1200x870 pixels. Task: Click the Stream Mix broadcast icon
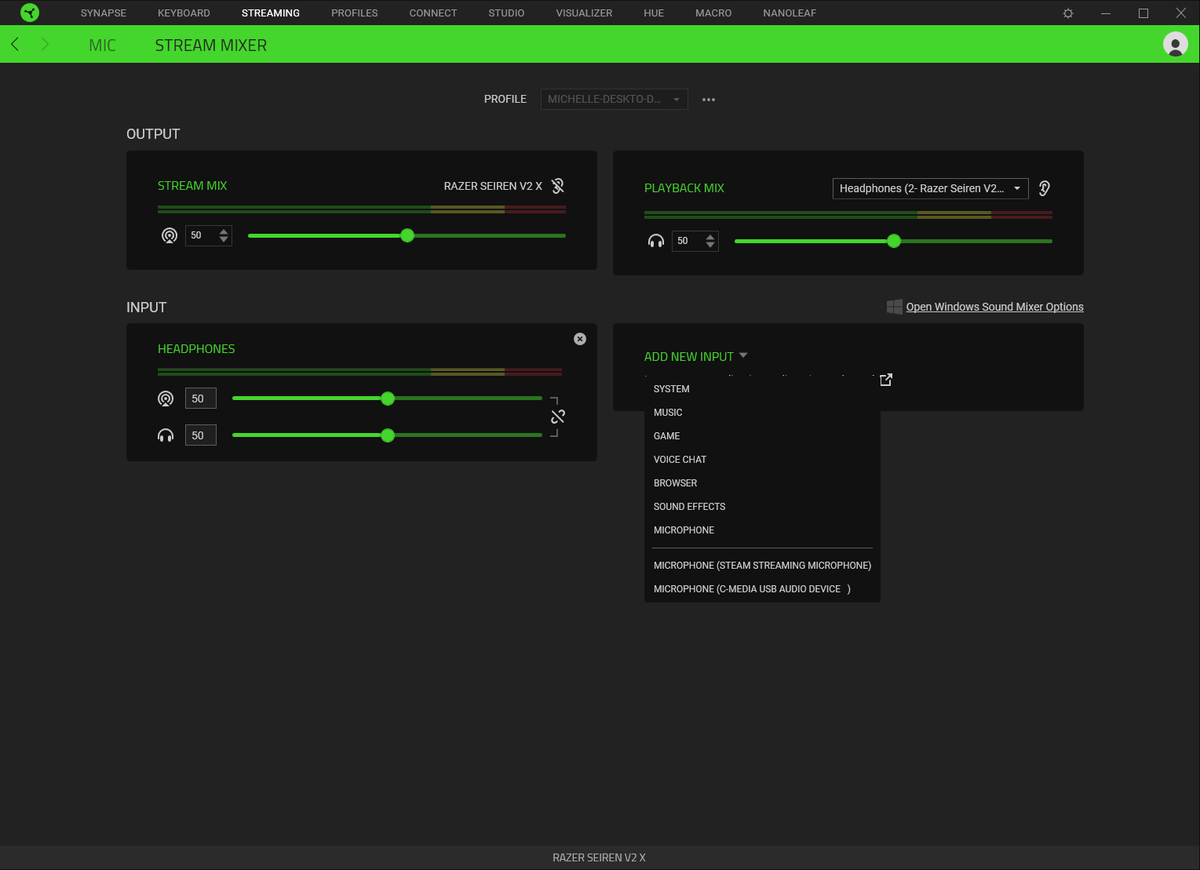(169, 236)
